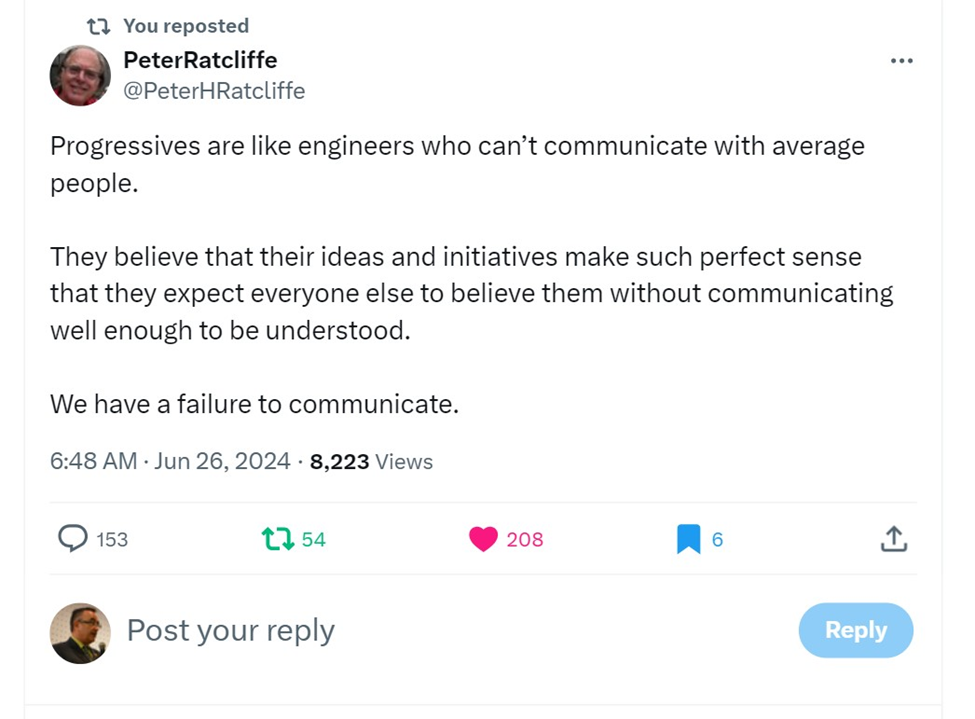Click the share upload icon

click(894, 539)
